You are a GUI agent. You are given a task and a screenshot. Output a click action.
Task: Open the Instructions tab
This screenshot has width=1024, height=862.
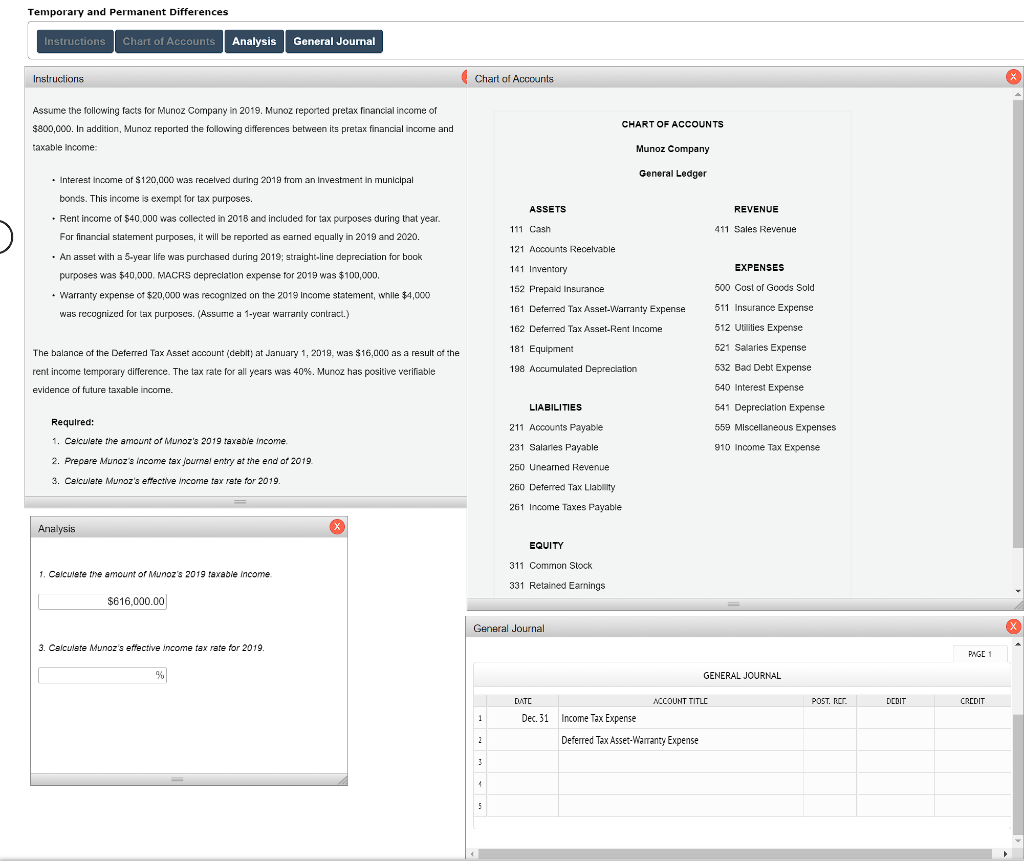point(75,42)
